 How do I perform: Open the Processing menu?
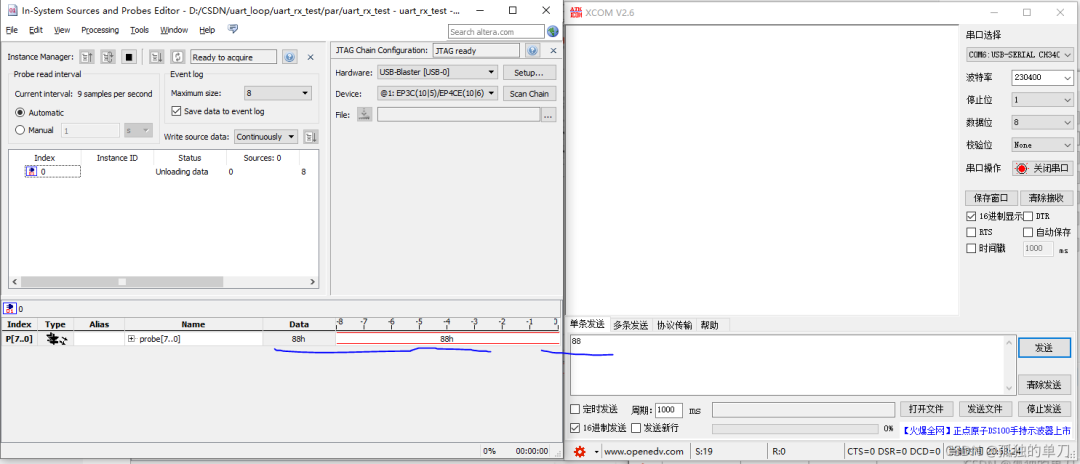click(100, 30)
